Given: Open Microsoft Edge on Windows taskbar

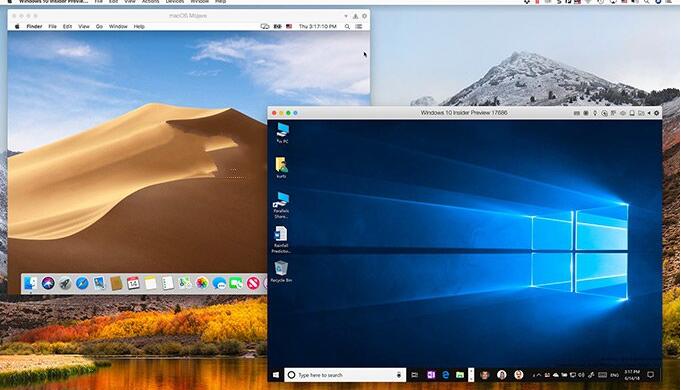Looking at the screenshot, I should point(446,375).
